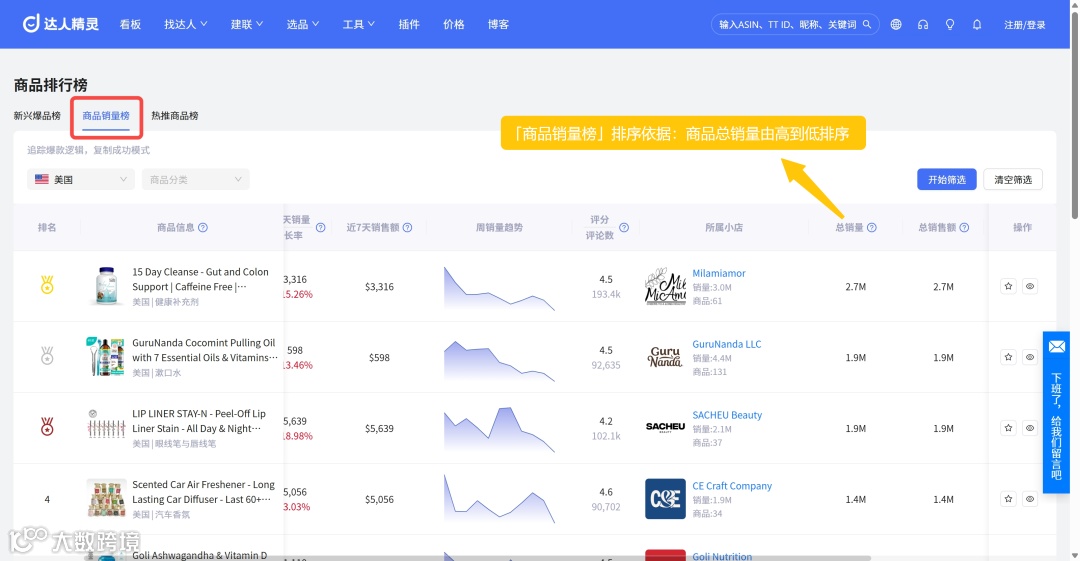This screenshot has height=561, width=1080.
Task: Show help for 7天销量增长率 column
Action: coord(320,227)
